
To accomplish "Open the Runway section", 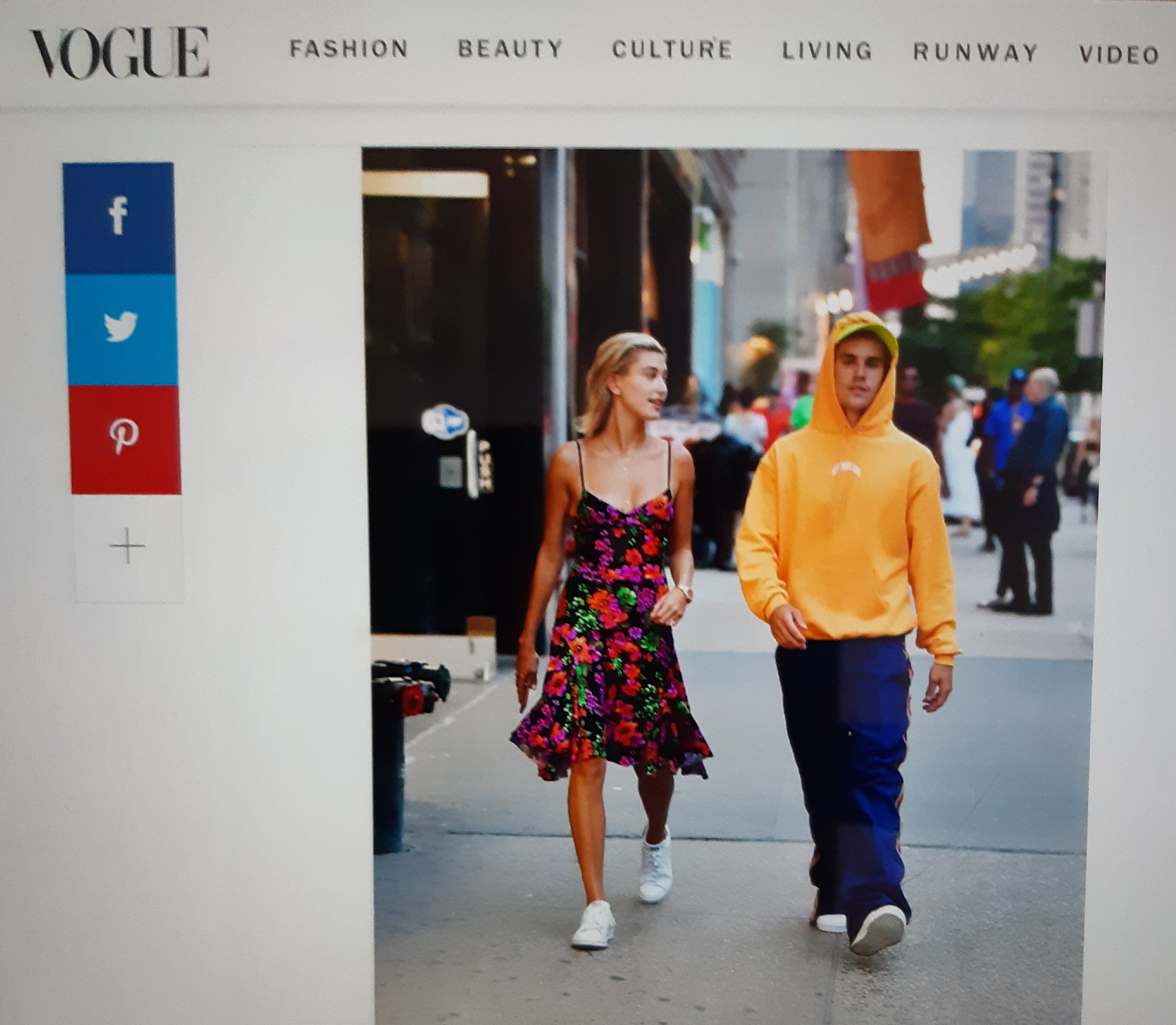I will pyautogui.click(x=975, y=53).
